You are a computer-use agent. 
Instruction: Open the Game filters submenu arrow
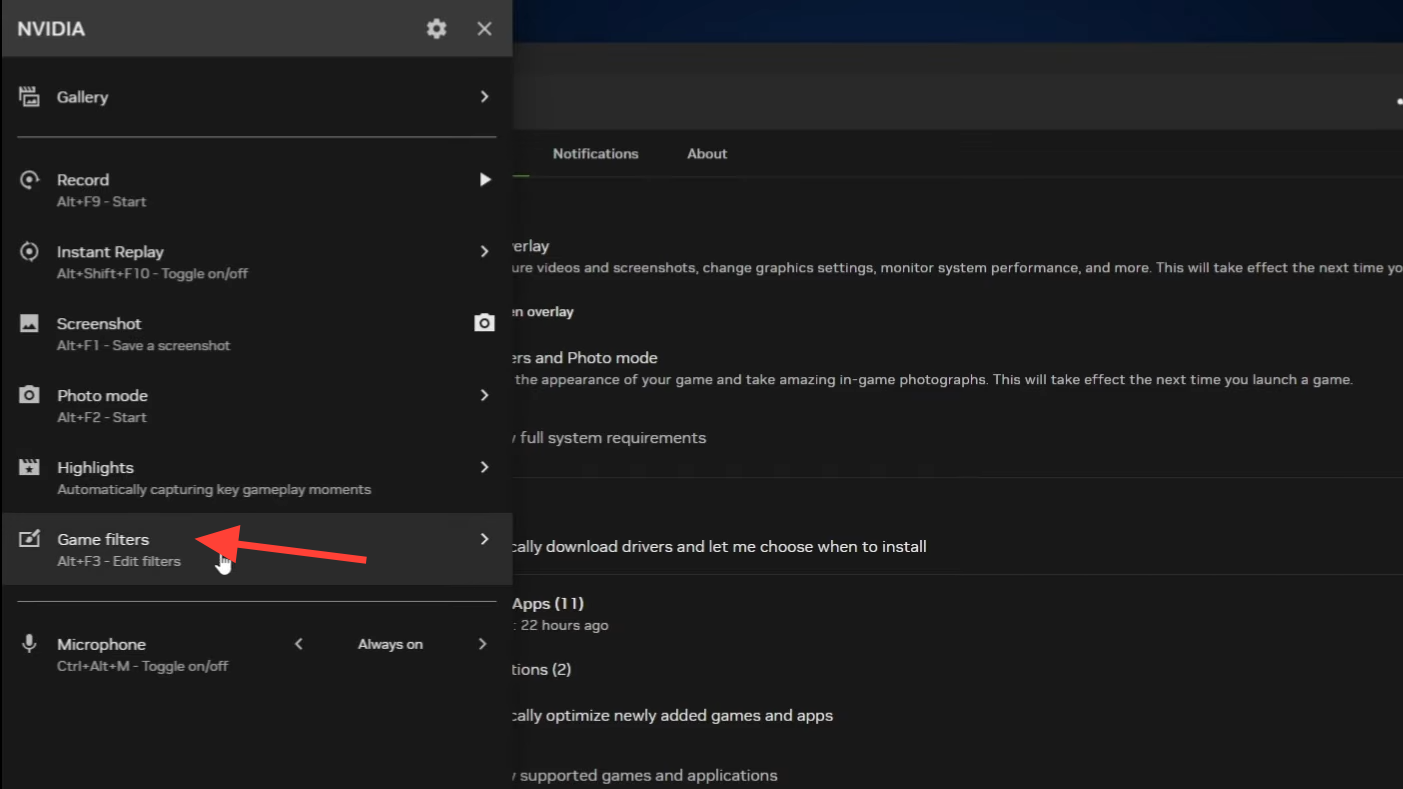(x=484, y=539)
